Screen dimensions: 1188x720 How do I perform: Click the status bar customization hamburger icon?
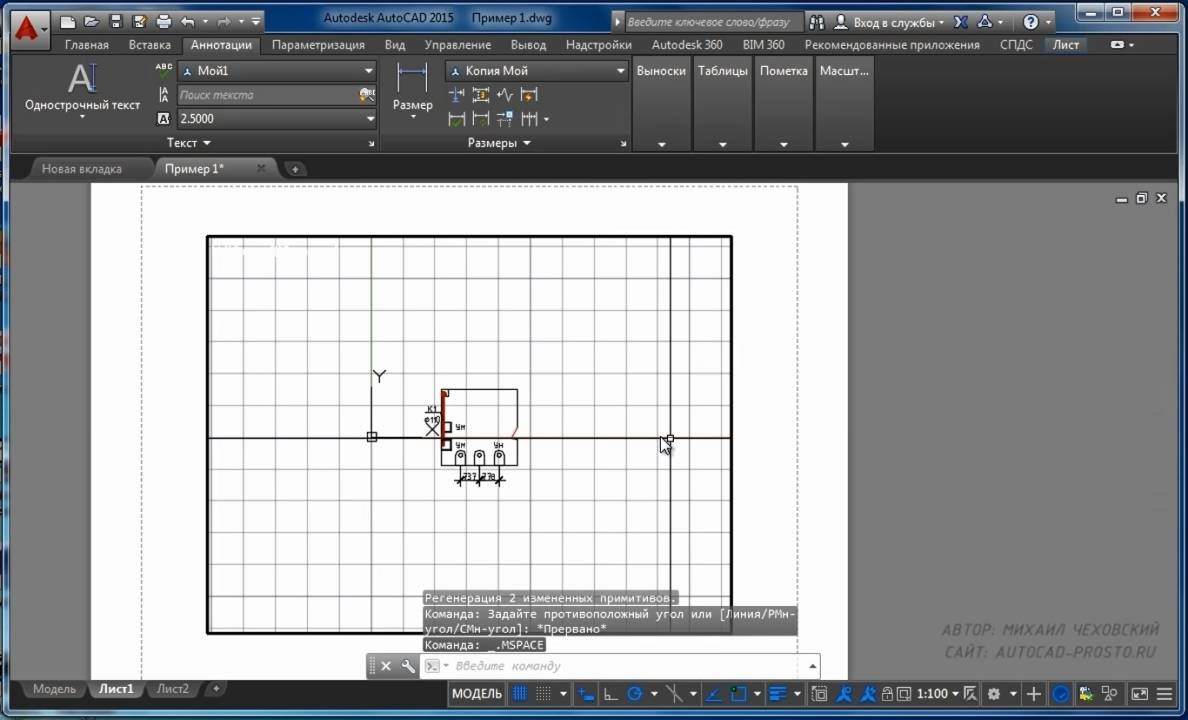point(1165,693)
